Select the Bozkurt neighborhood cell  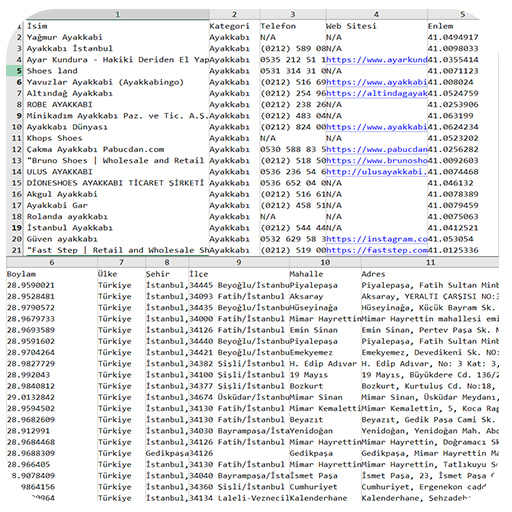pos(325,386)
